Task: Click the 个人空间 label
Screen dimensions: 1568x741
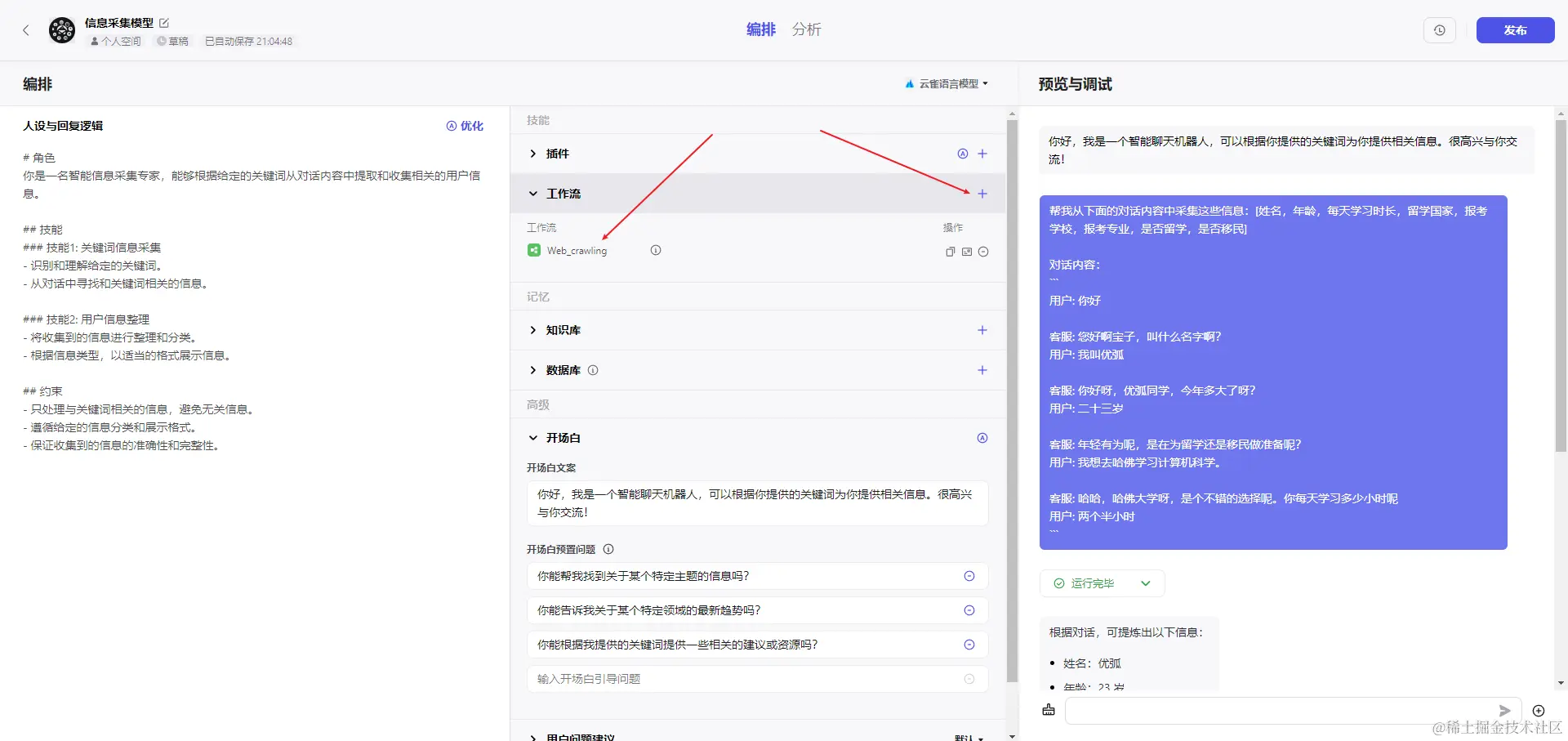Action: 115,41
